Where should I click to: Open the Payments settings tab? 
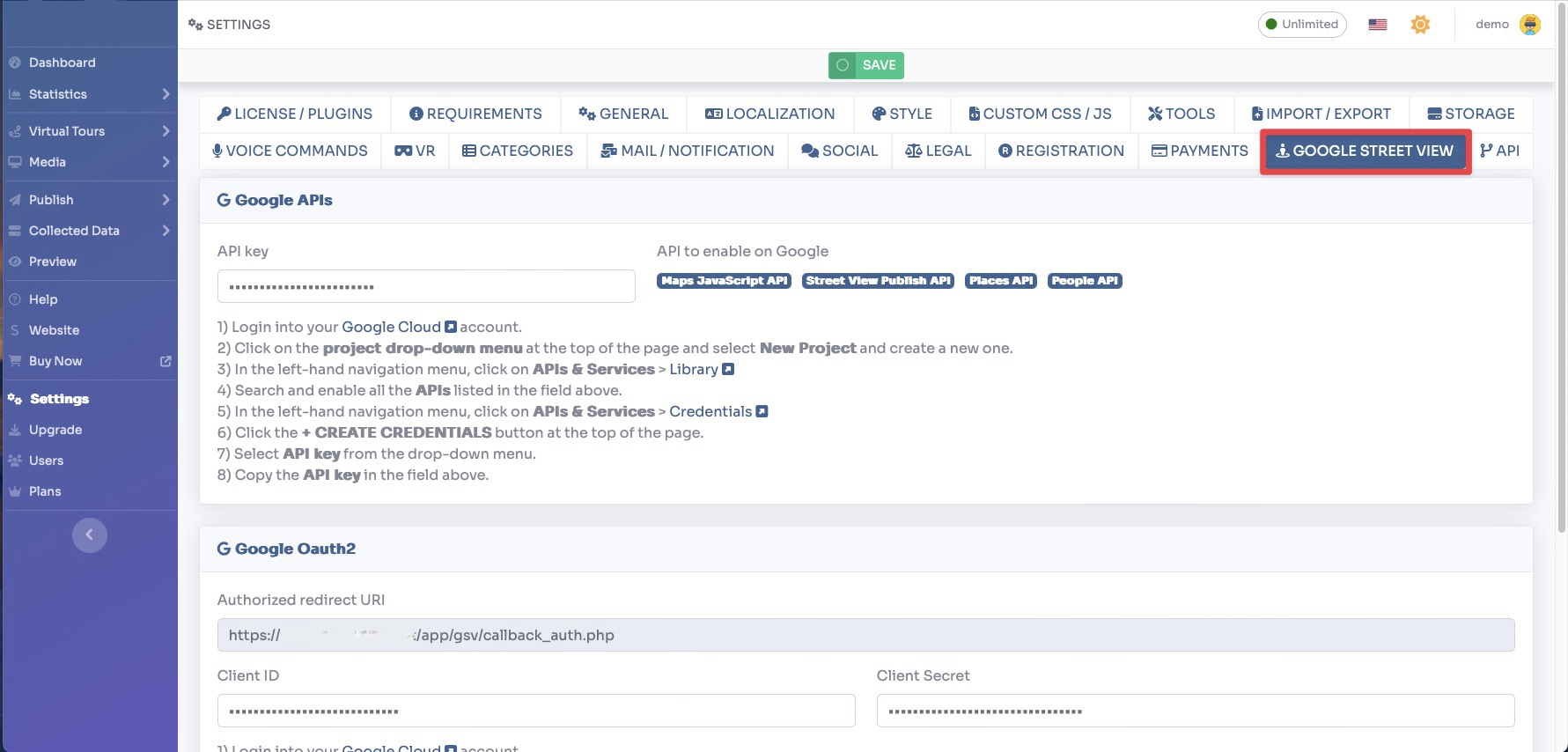click(x=1199, y=151)
